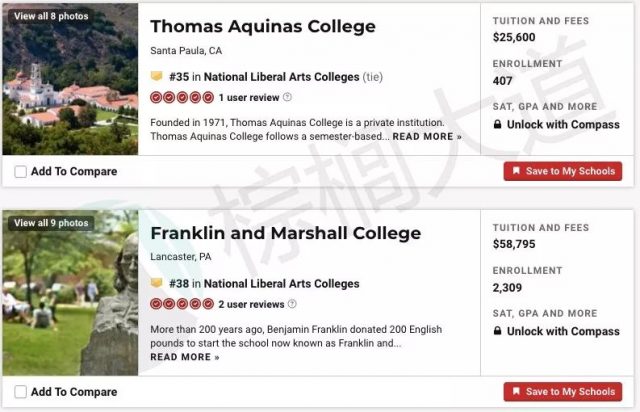
Task: Click help icon next to 2 user reviews
Action: (x=292, y=304)
